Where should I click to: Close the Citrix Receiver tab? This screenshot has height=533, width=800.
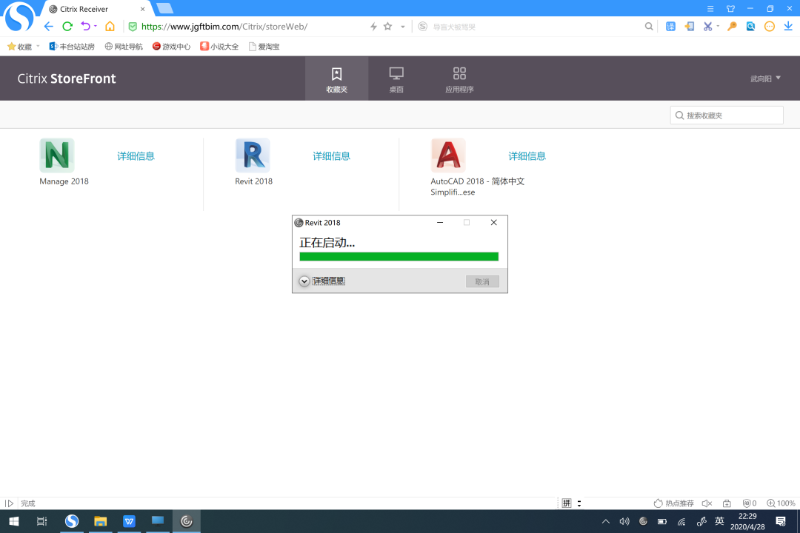tap(143, 9)
